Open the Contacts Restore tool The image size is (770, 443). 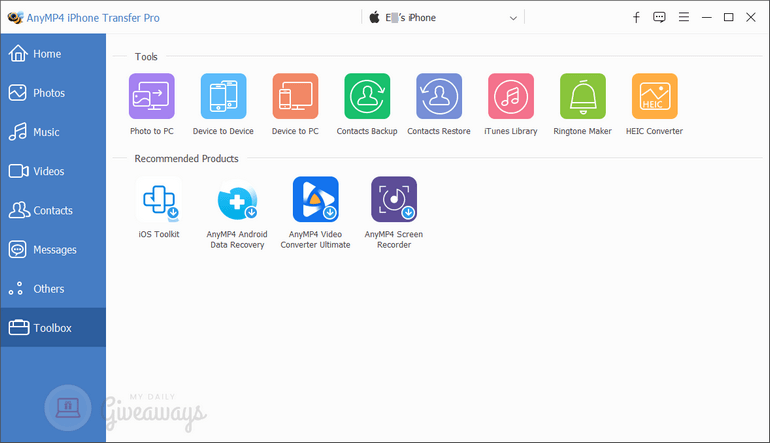439,96
